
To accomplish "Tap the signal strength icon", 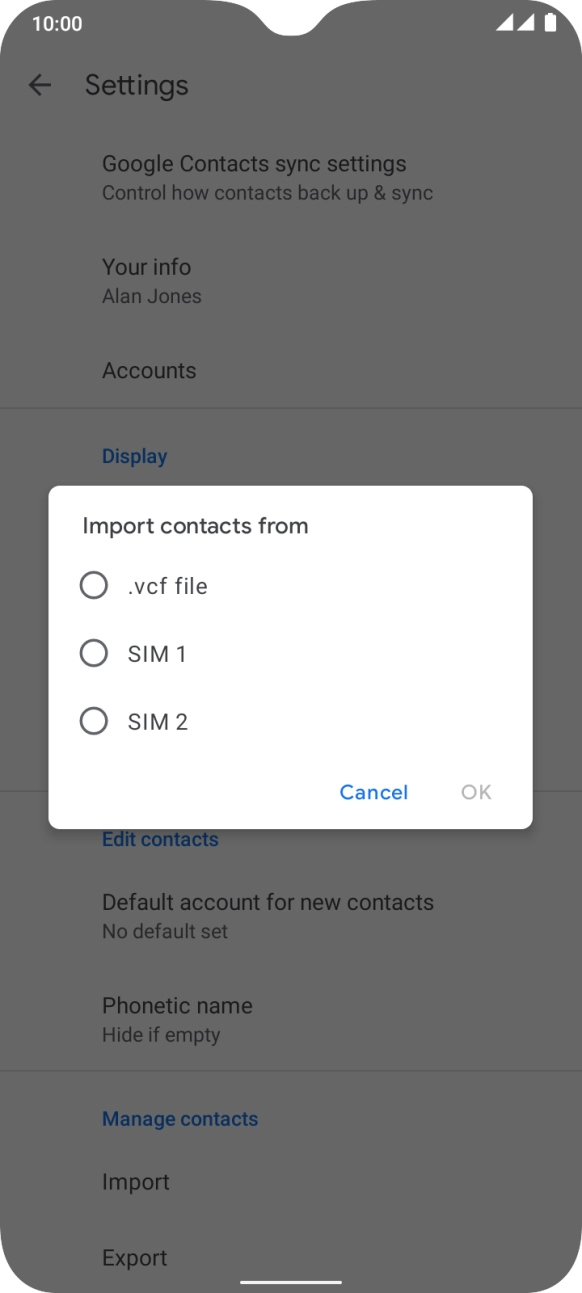I will tap(505, 23).
